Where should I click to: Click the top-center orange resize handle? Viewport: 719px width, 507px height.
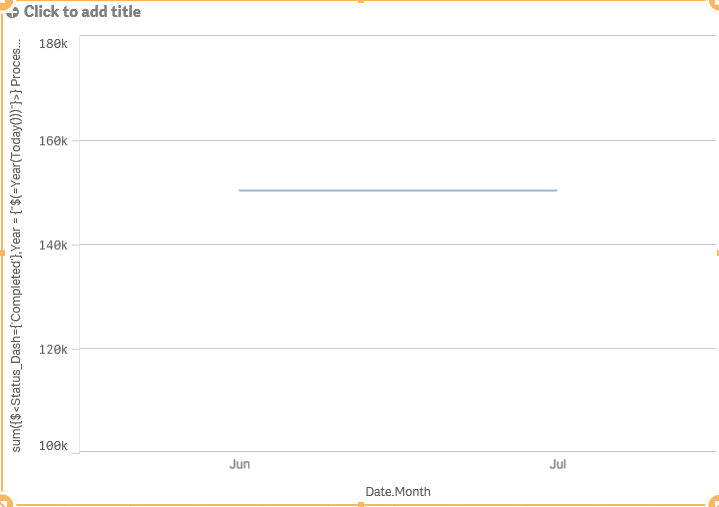(360, 2)
